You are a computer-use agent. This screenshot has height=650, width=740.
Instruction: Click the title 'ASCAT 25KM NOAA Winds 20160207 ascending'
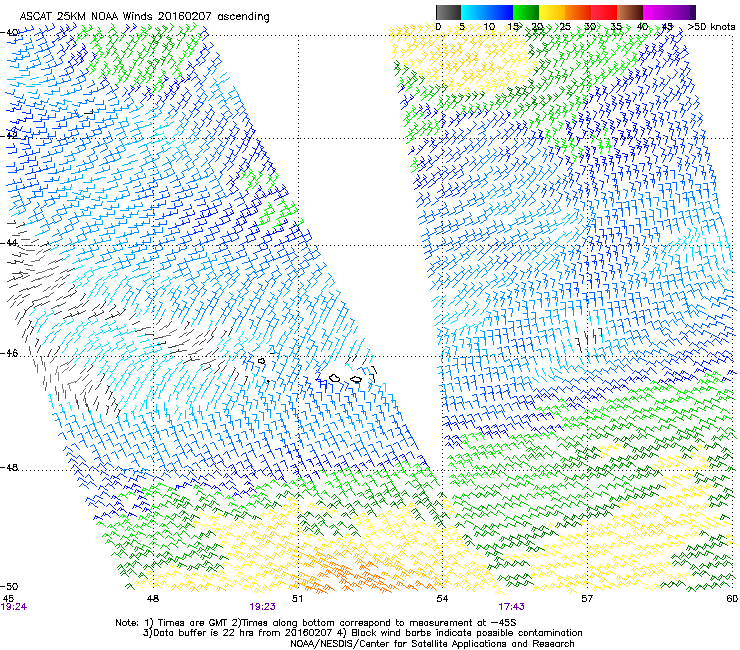(x=144, y=17)
